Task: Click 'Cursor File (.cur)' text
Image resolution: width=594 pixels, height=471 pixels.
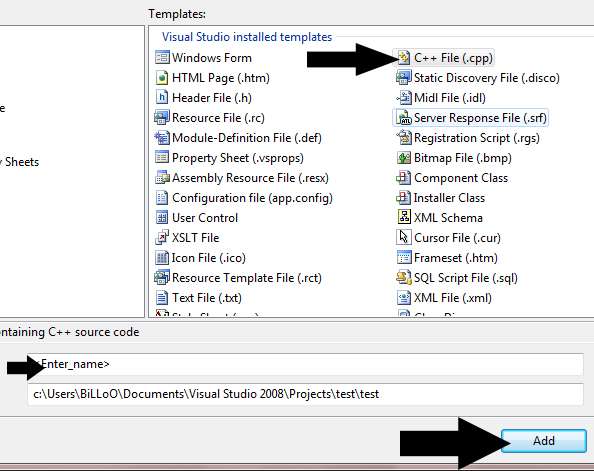Action: [x=457, y=238]
